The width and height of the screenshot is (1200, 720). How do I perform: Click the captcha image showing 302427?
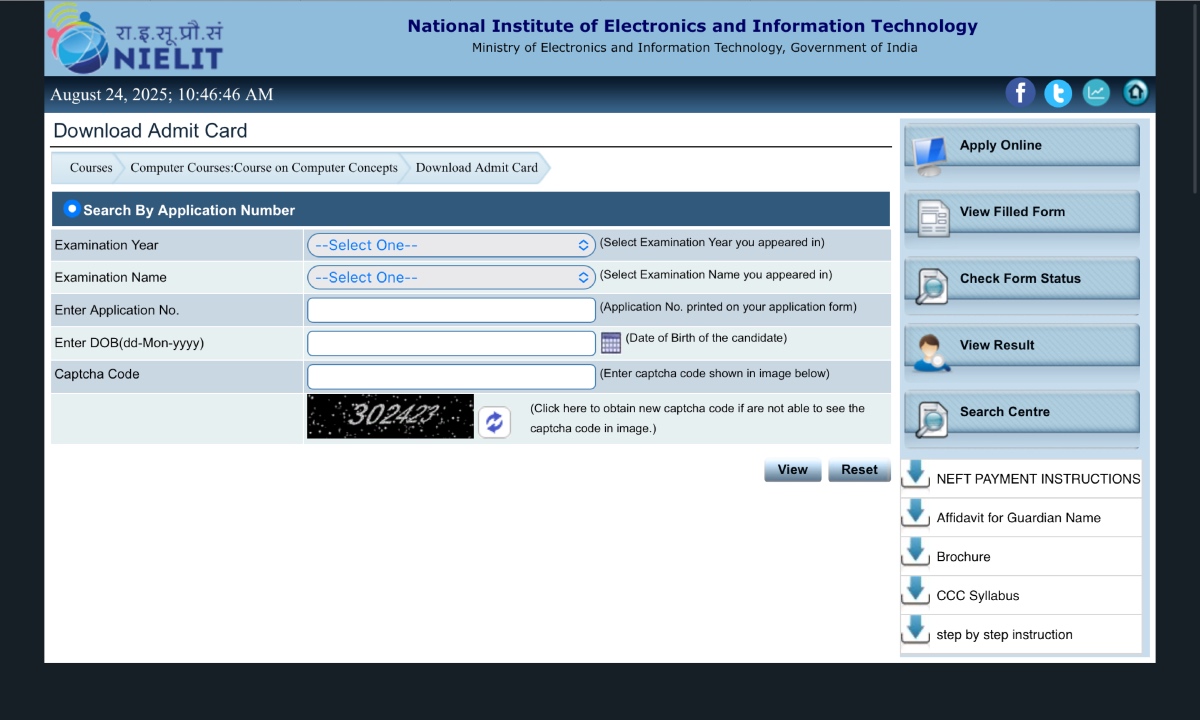[390, 416]
